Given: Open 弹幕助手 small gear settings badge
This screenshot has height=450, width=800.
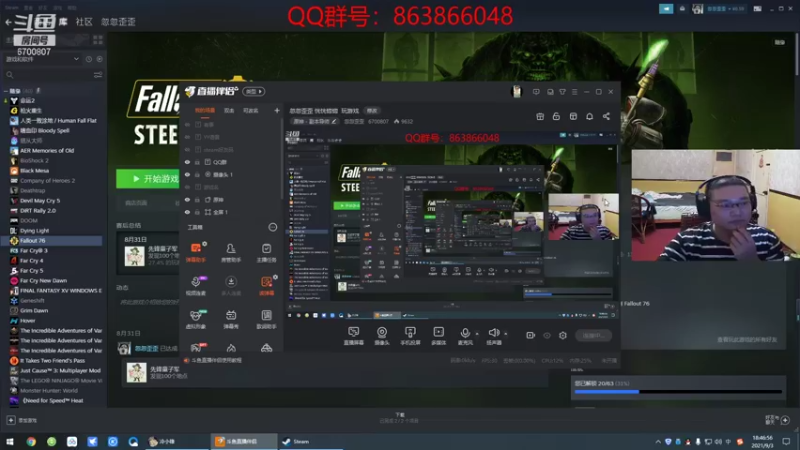Looking at the screenshot, I should (x=205, y=244).
